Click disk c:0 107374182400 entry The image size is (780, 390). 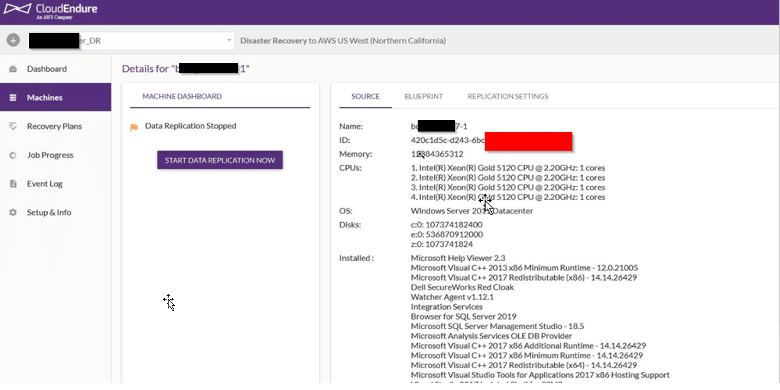(x=447, y=225)
